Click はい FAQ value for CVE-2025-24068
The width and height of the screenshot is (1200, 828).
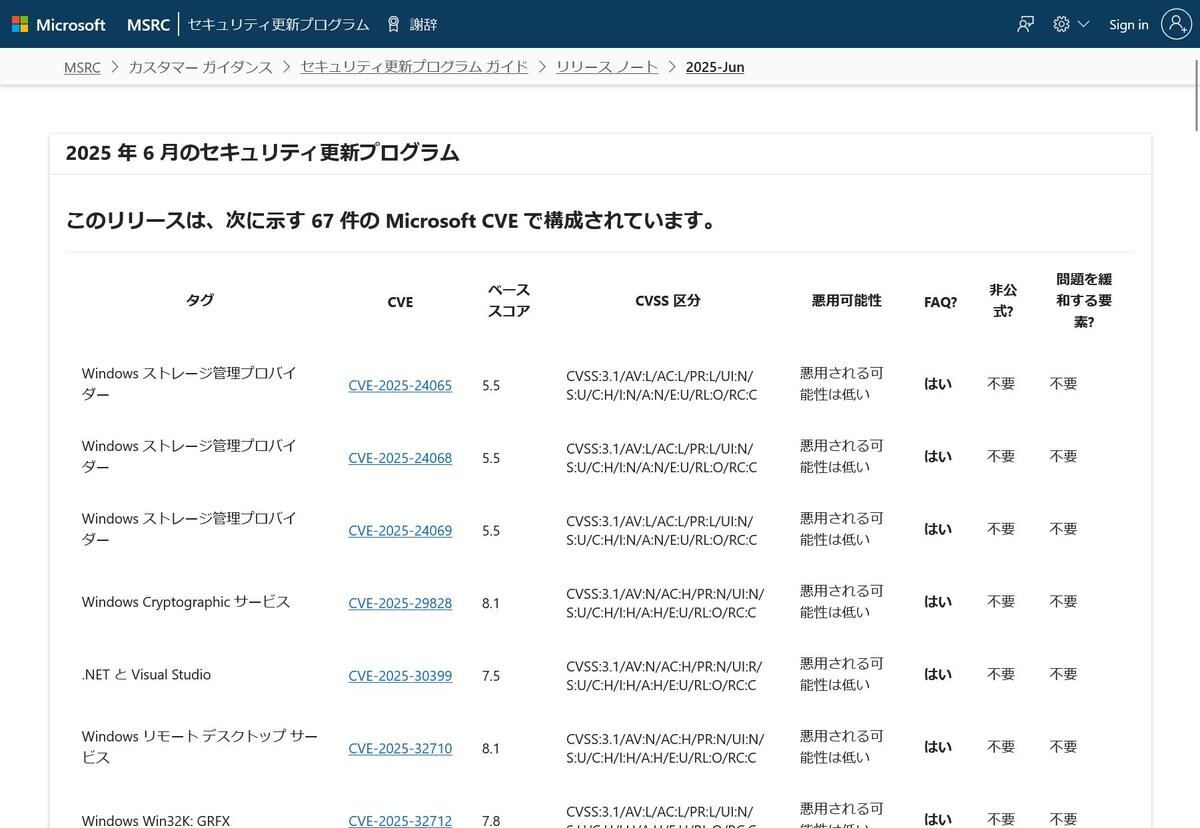[938, 456]
